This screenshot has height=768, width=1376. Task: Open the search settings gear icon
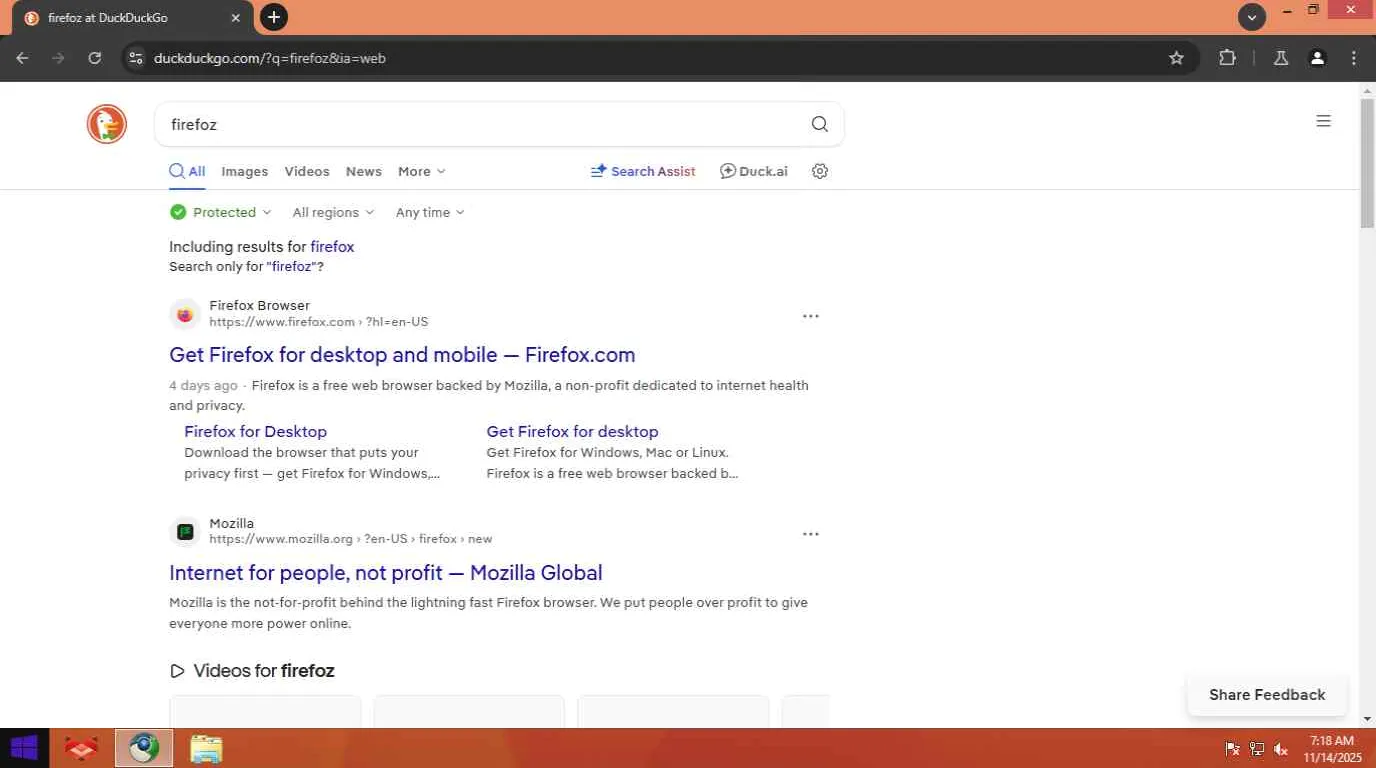[820, 171]
